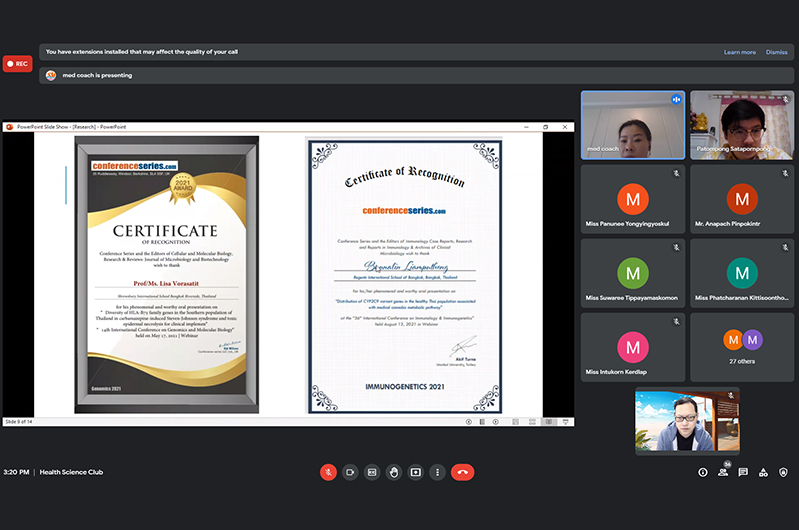Click the Certificate of Recognition image on right
The image size is (799, 530).
405,277
